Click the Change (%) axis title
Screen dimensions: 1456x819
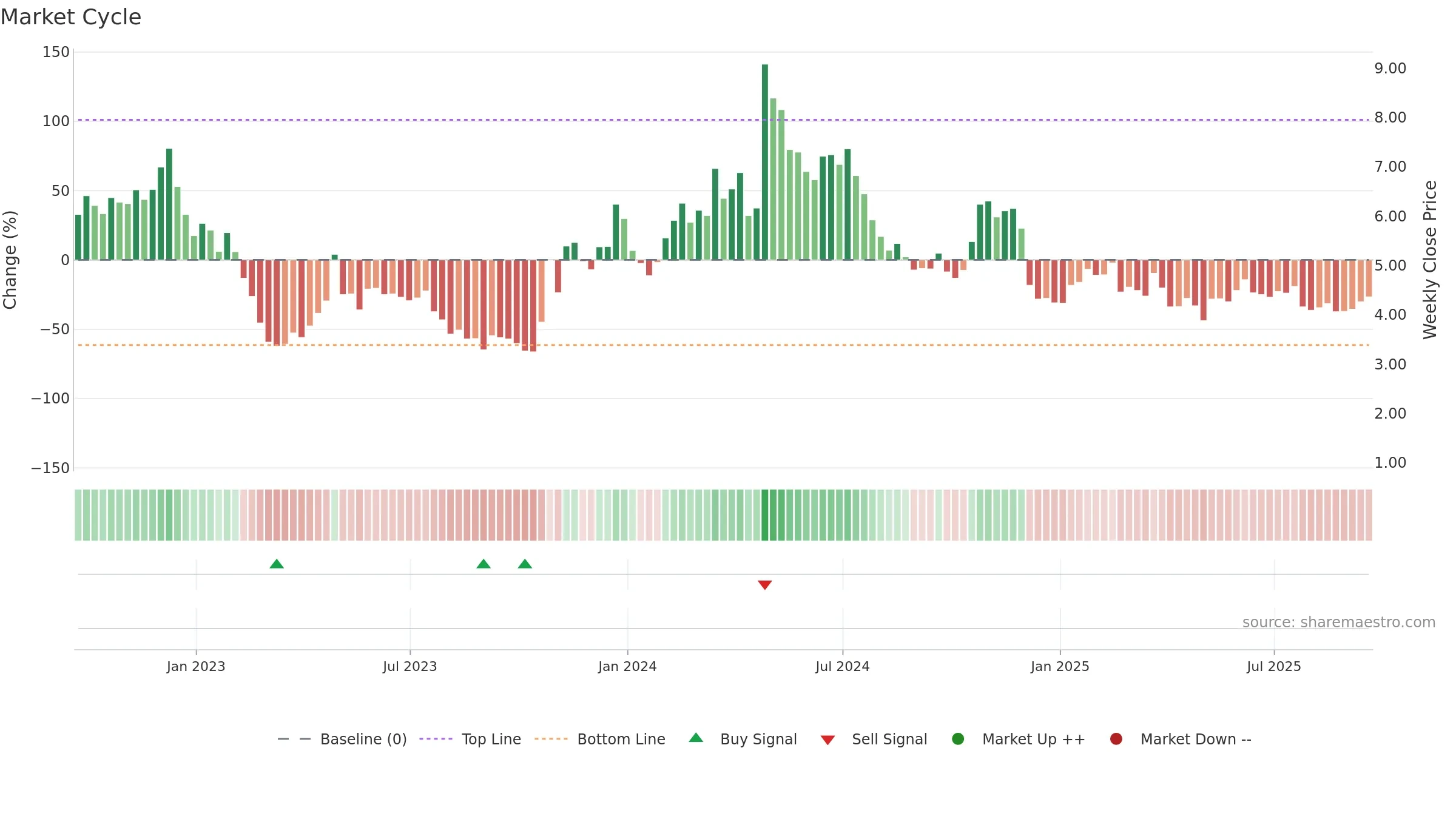pos(10,260)
